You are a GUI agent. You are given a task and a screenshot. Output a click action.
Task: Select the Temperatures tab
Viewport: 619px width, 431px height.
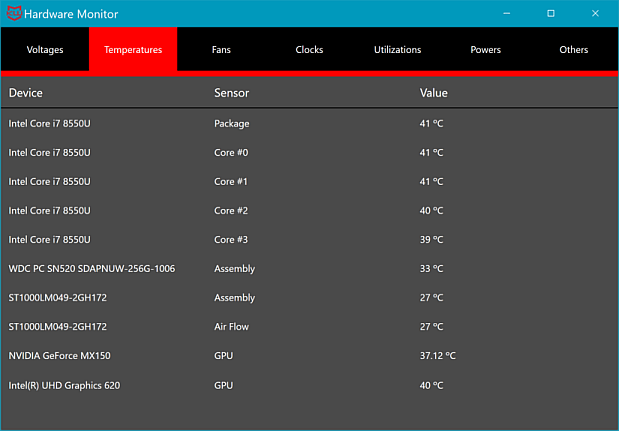[133, 49]
